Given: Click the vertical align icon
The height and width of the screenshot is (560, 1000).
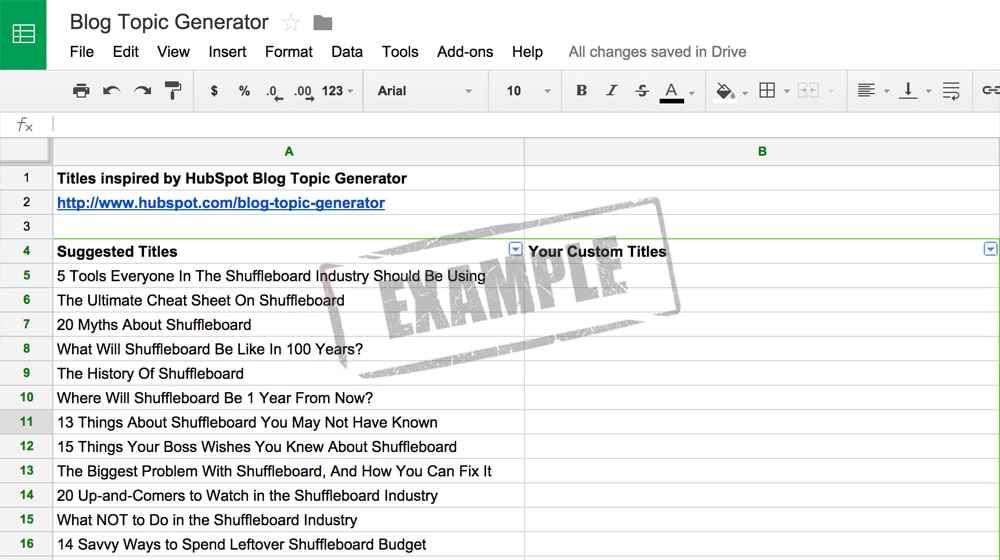Looking at the screenshot, I should 908,91.
